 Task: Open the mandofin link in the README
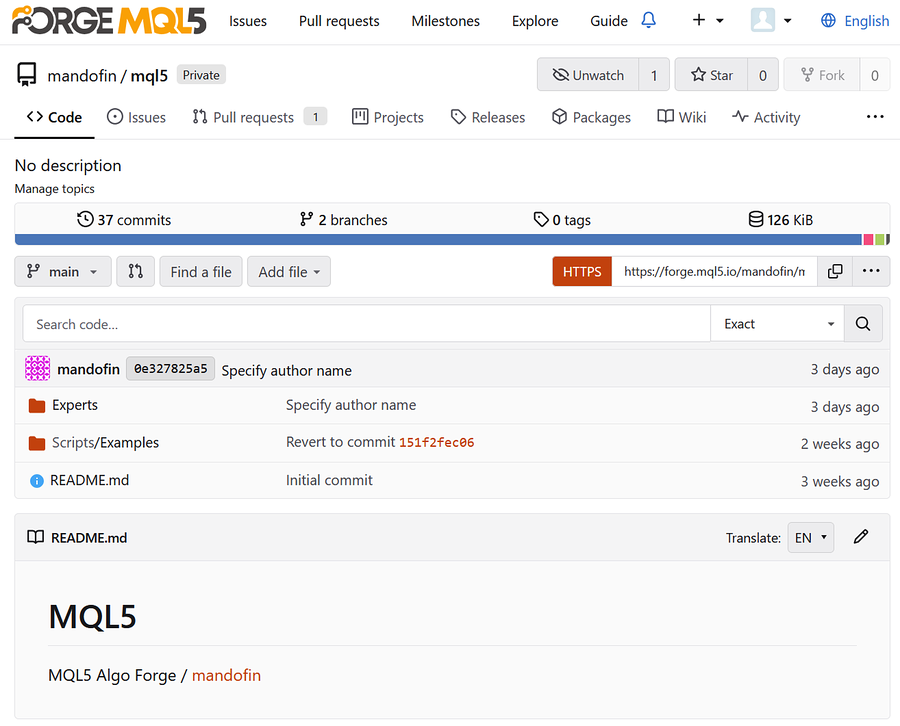click(x=226, y=675)
